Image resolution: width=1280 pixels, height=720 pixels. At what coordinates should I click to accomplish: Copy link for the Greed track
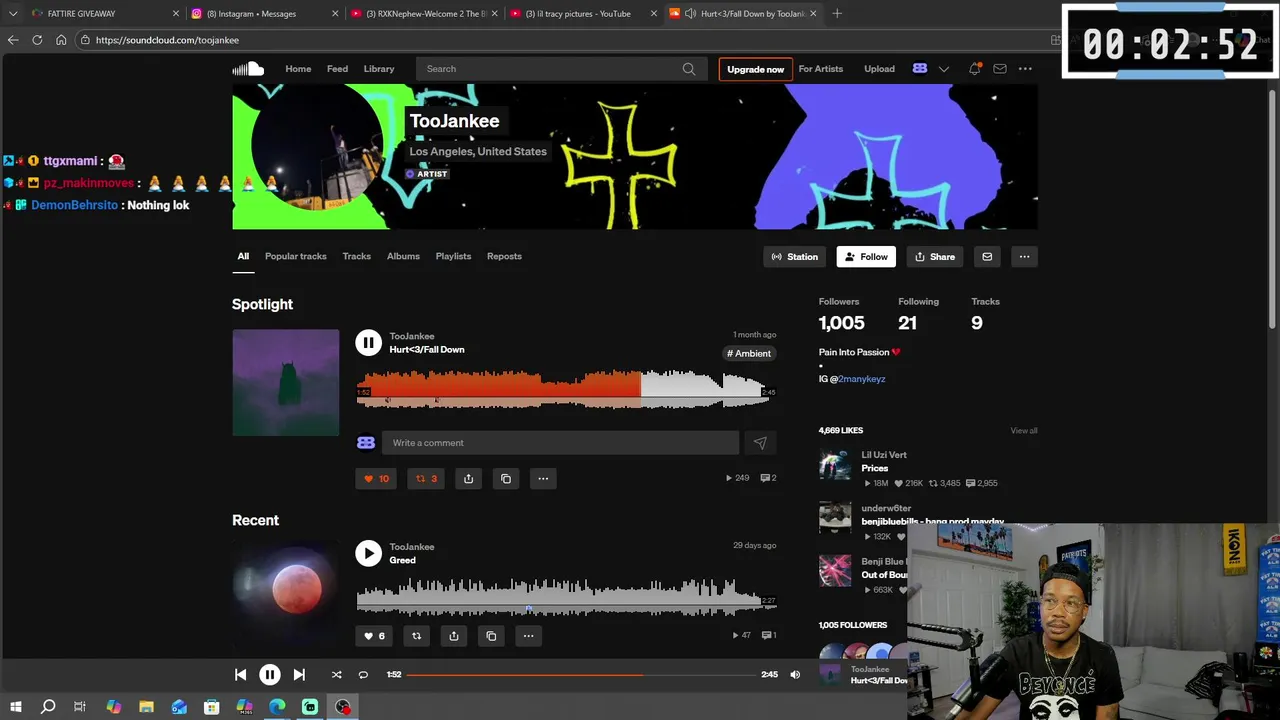pyautogui.click(x=491, y=636)
